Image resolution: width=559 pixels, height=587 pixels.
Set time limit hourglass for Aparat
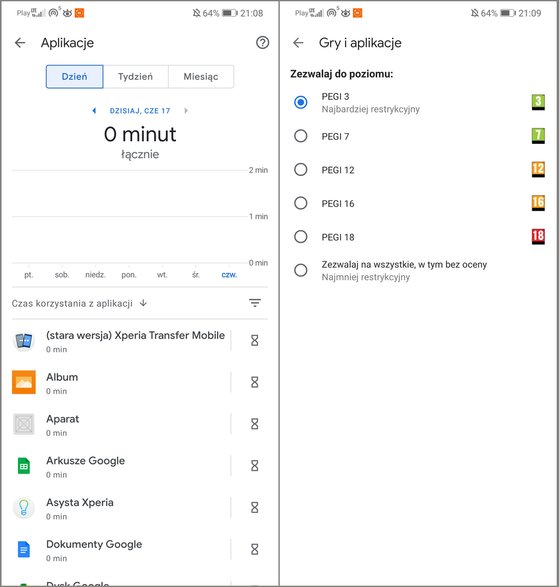tap(255, 424)
